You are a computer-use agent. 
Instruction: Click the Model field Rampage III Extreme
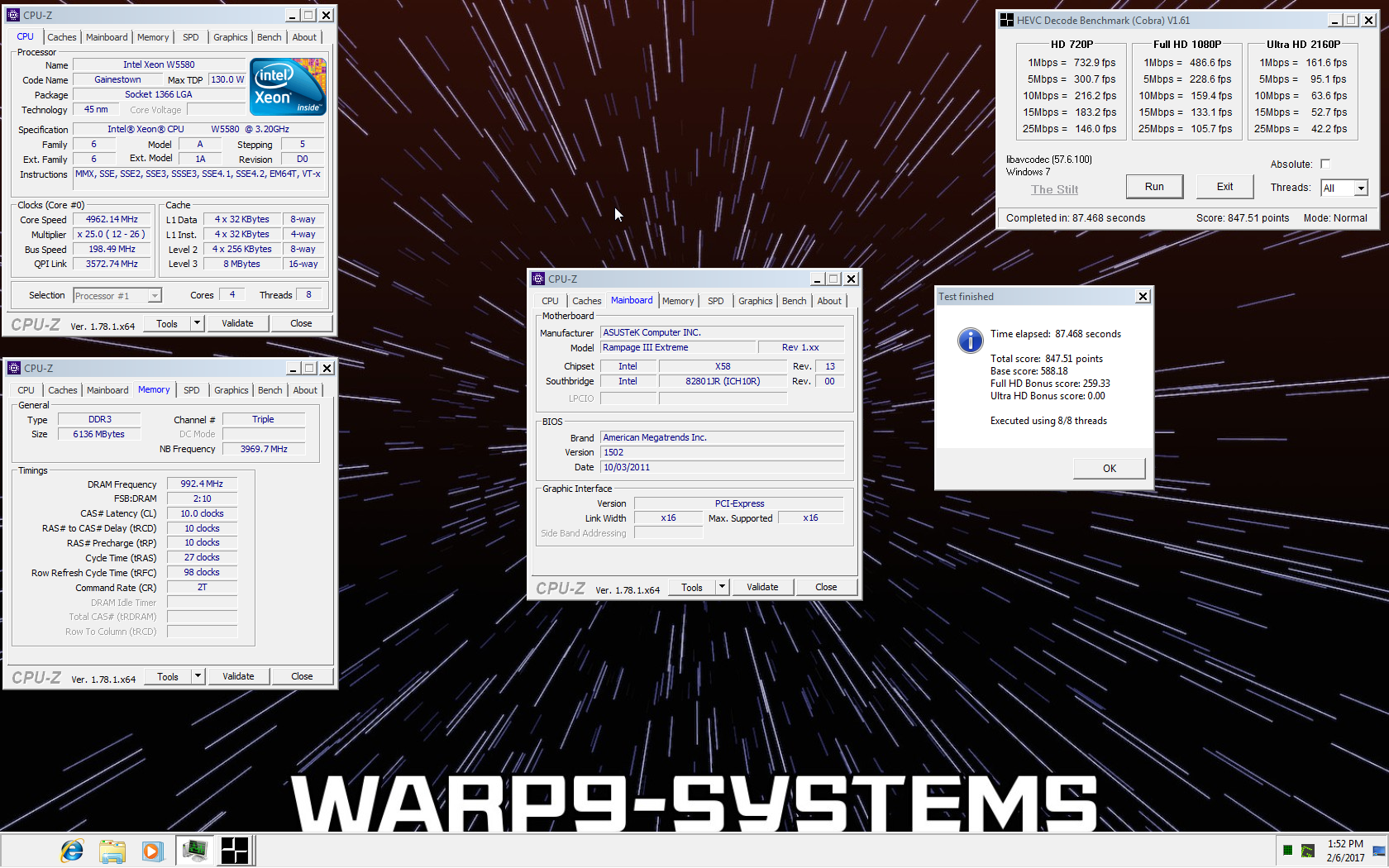pyautogui.click(x=678, y=347)
